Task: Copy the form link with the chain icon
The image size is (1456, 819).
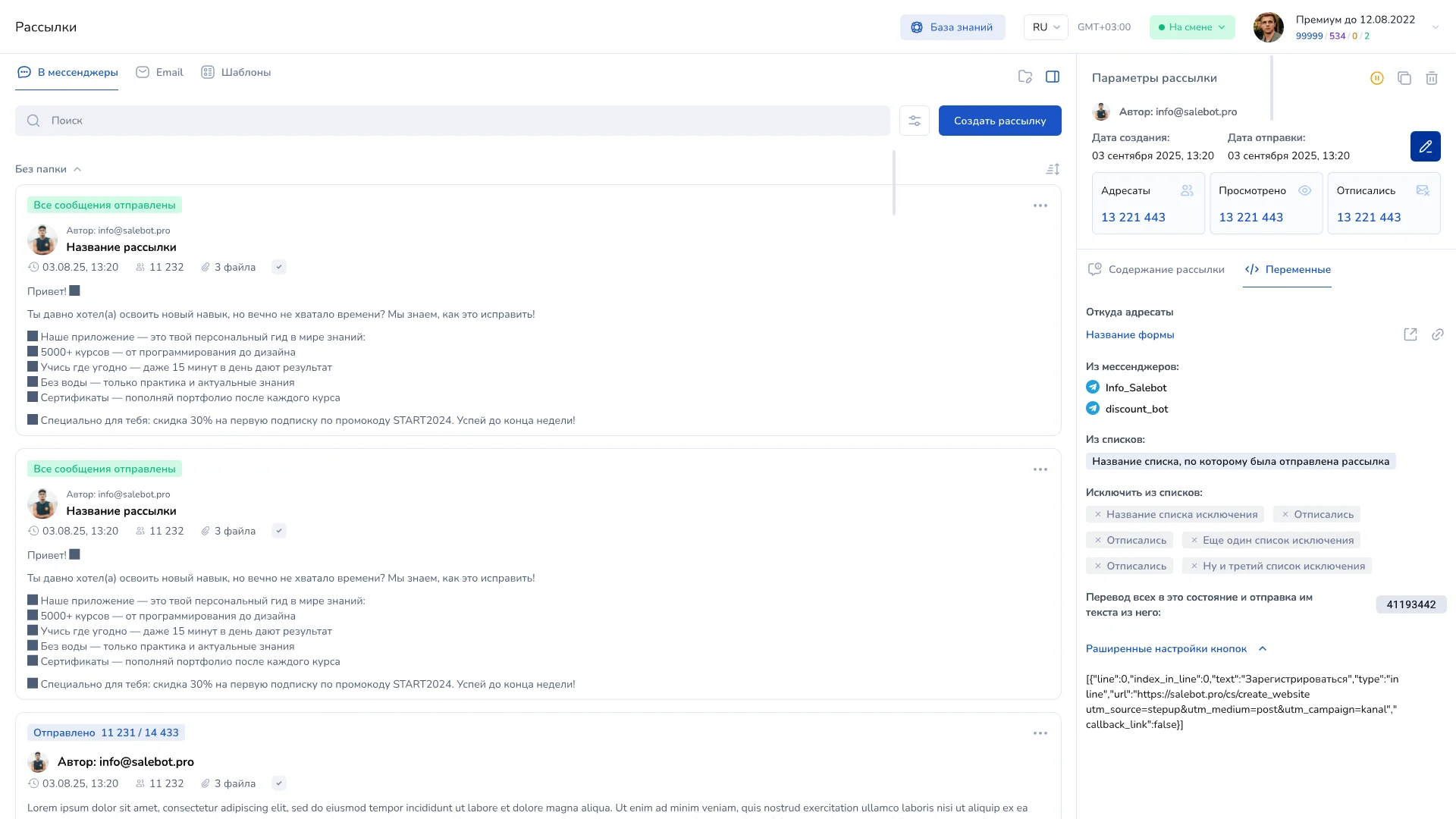Action: 1438,334
